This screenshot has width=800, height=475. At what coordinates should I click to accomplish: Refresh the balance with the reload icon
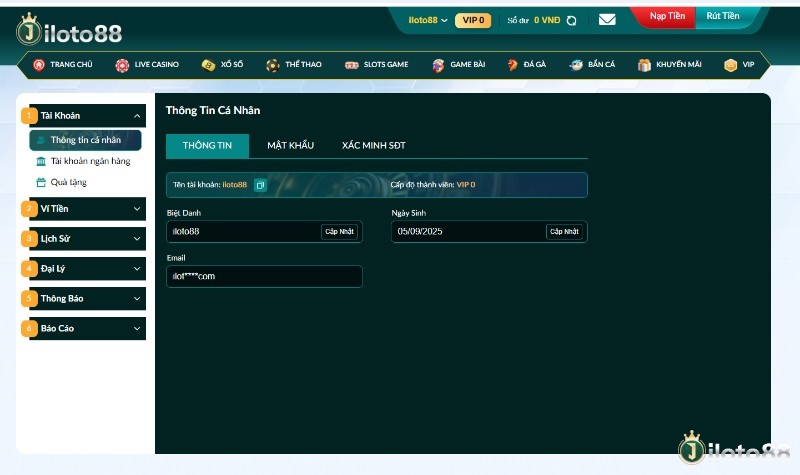pyautogui.click(x=571, y=20)
